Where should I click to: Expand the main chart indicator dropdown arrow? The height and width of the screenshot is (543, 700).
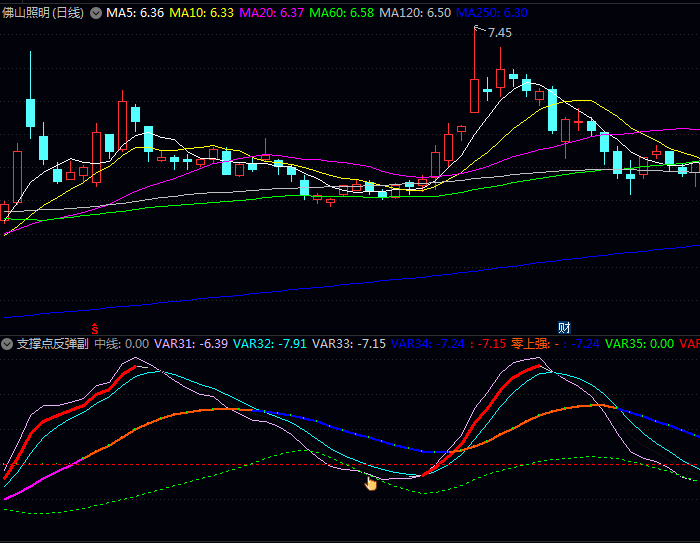[x=96, y=13]
